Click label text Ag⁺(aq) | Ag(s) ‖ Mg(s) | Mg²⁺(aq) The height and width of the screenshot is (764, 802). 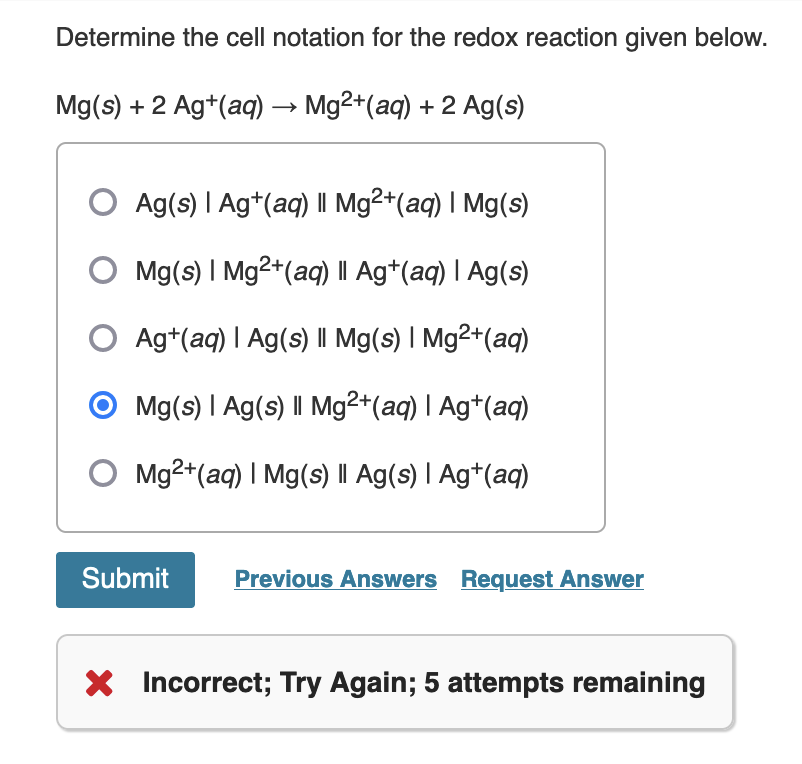pyautogui.click(x=332, y=338)
